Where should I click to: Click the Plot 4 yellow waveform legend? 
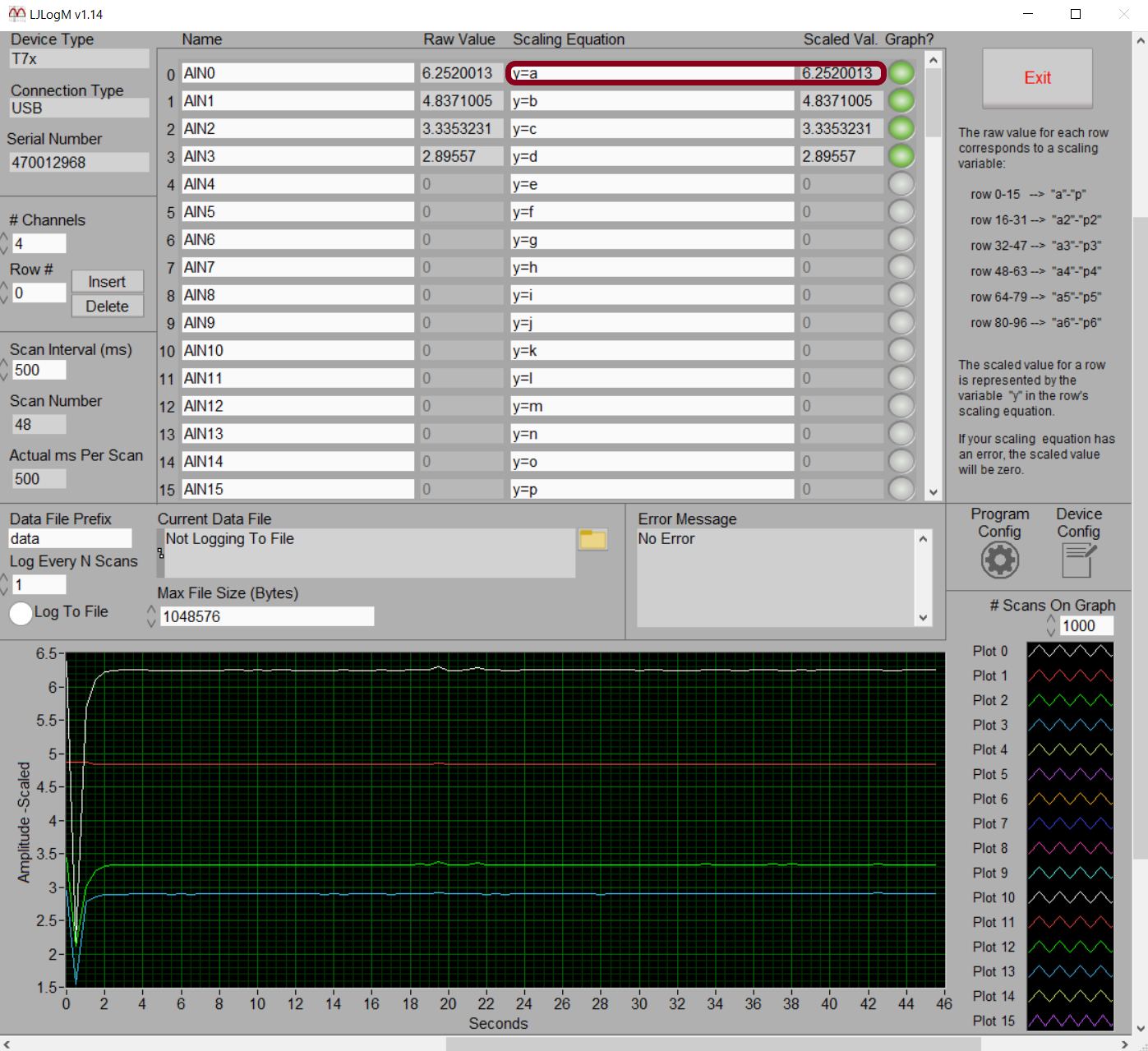(x=1070, y=749)
